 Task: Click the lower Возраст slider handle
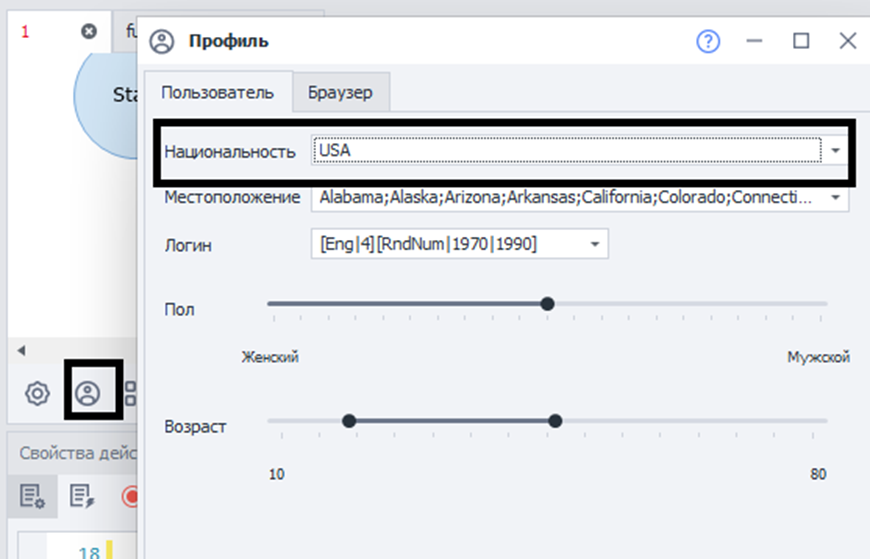click(x=349, y=421)
